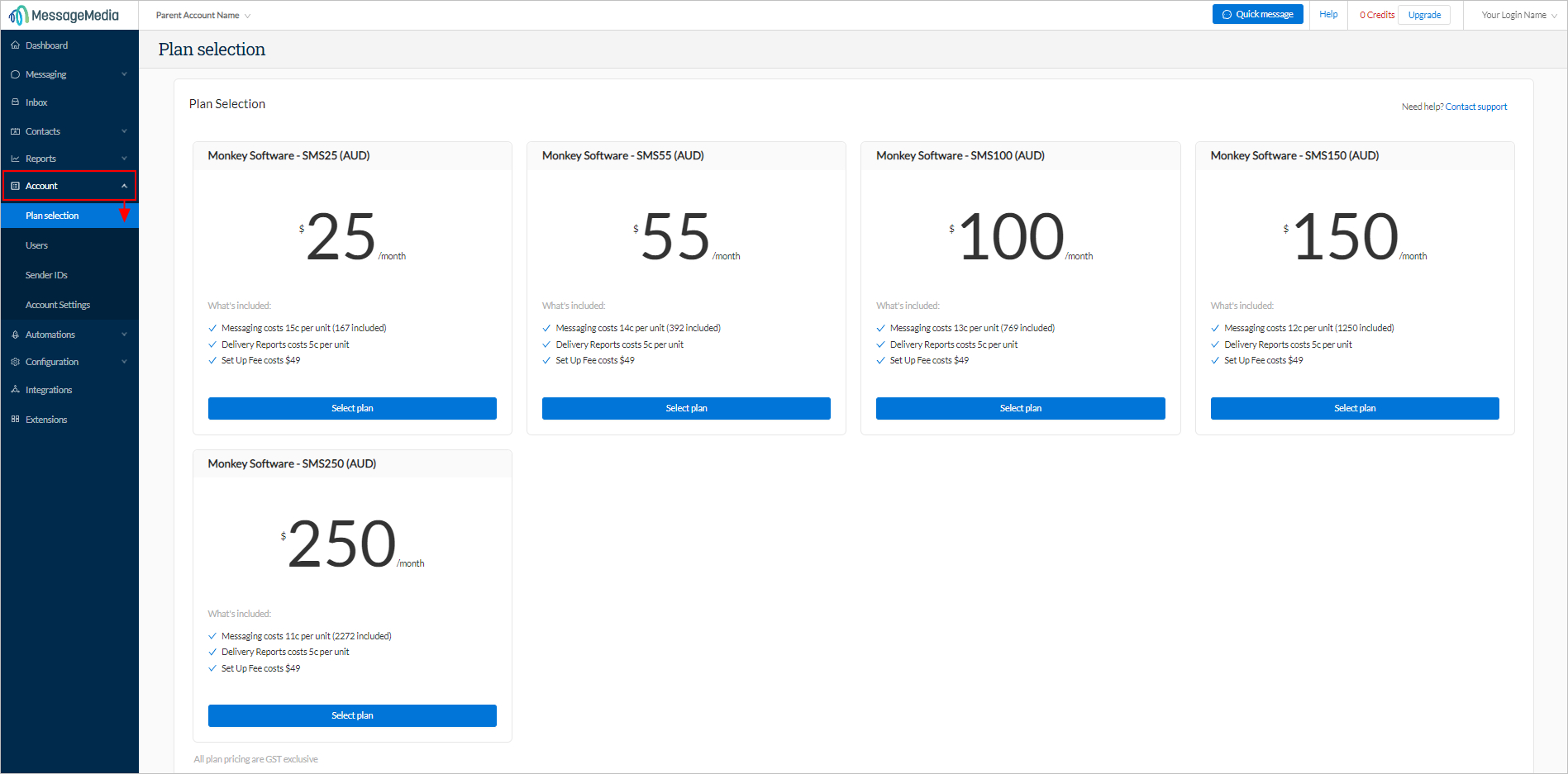Expand the Configuration menu chevron
The width and height of the screenshot is (1568, 774).
pyautogui.click(x=124, y=362)
